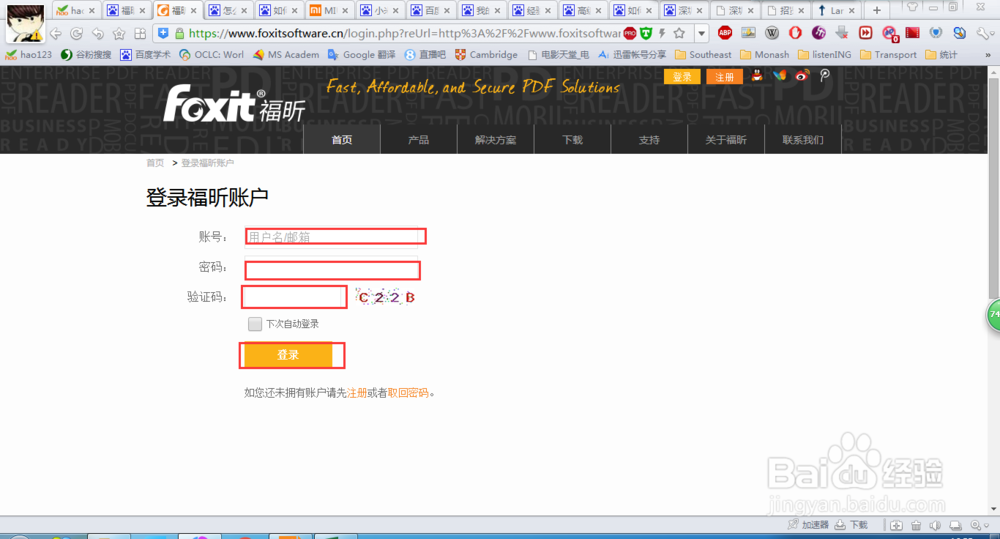Open the Monash bookmarks folder
The image size is (1000, 539).
pos(765,55)
